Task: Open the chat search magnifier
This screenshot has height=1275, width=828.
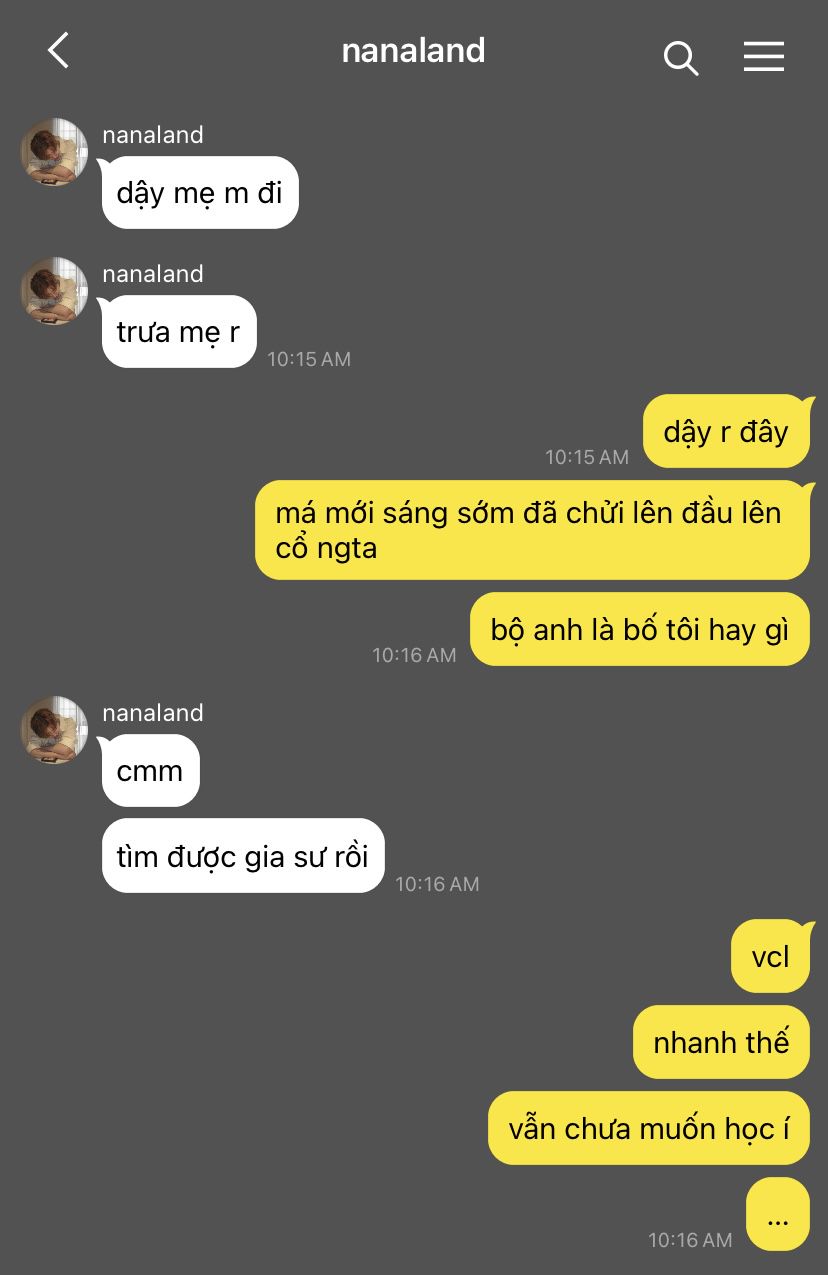Action: click(681, 58)
